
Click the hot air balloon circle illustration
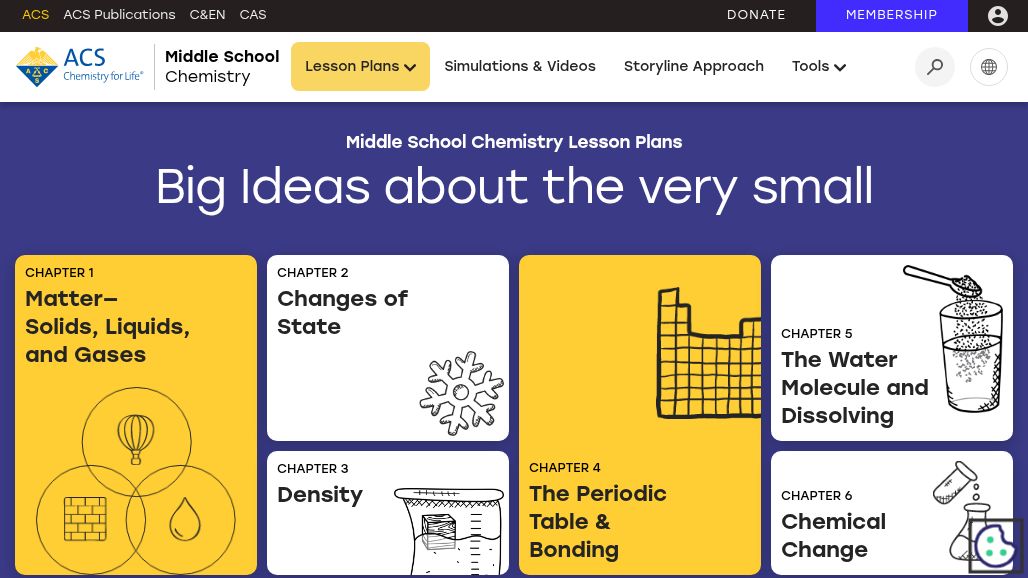click(136, 440)
